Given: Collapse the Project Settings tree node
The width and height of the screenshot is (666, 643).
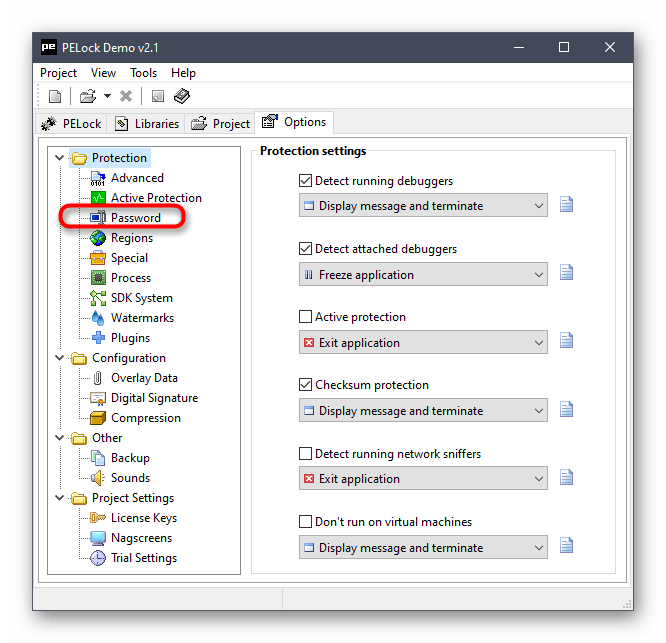Looking at the screenshot, I should coord(59,497).
